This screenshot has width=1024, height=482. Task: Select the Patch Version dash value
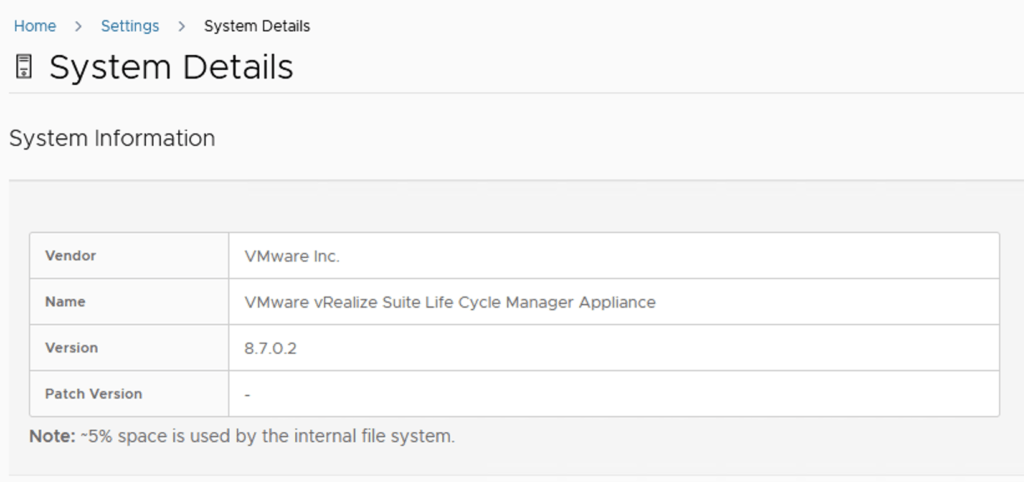[x=247, y=394]
